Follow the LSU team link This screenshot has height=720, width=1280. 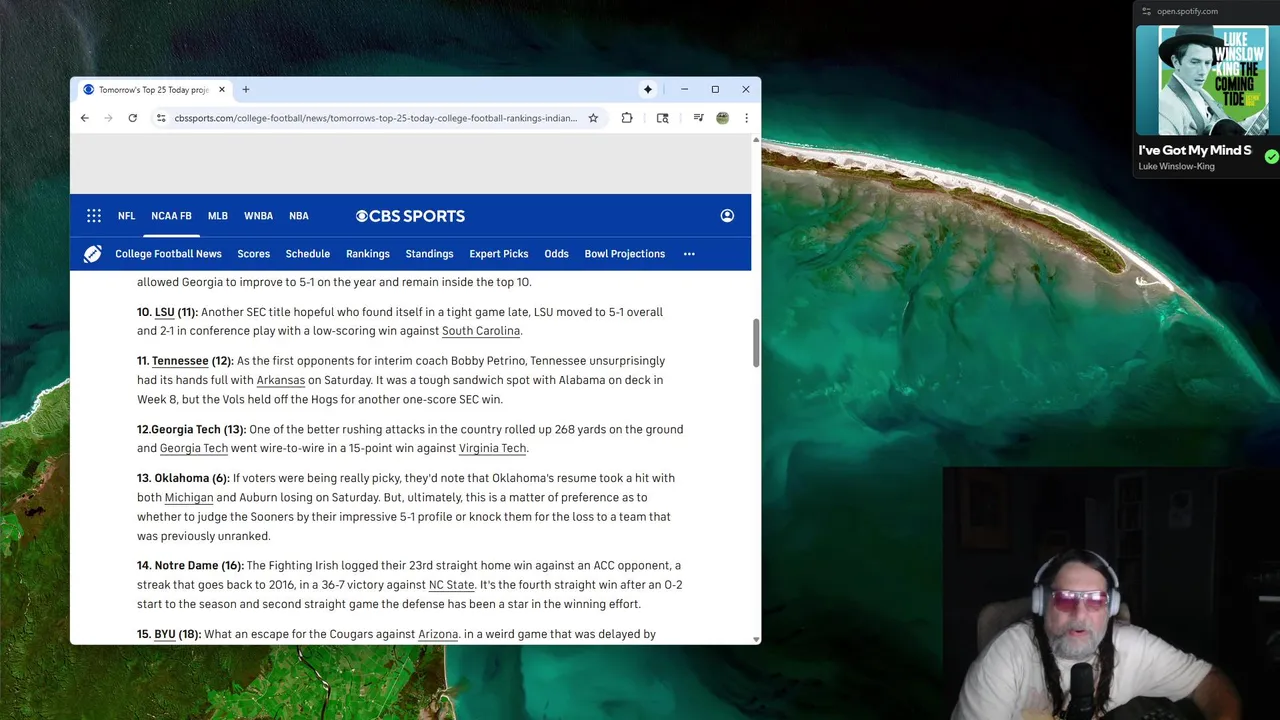(x=165, y=312)
